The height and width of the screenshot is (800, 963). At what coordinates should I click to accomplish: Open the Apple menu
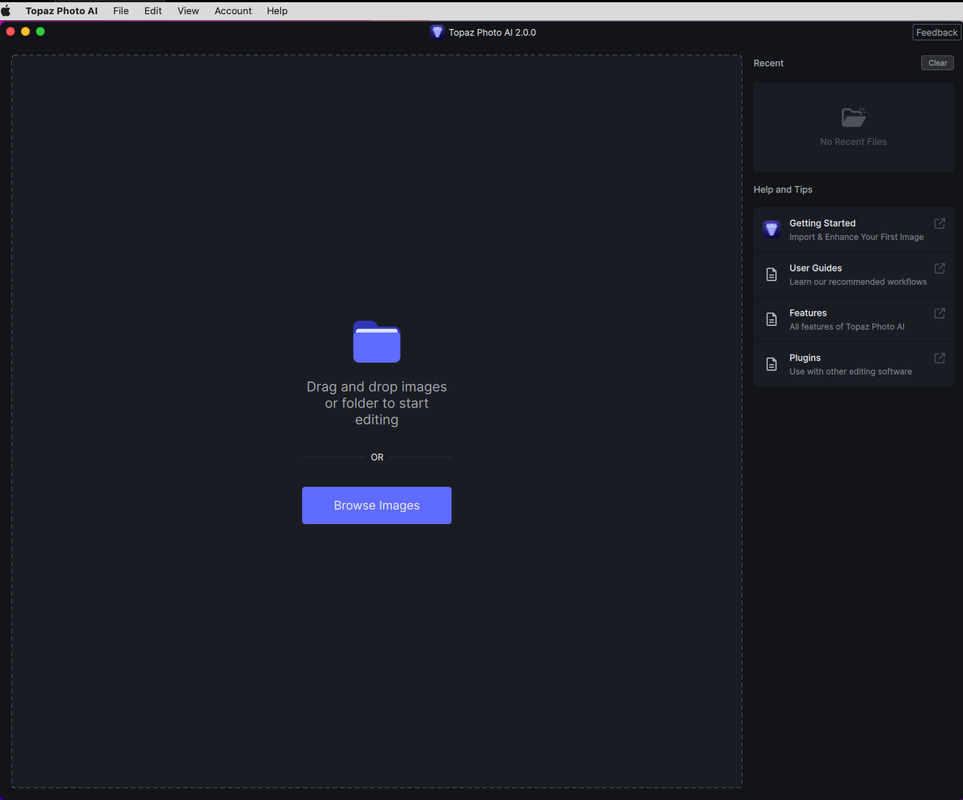pyautogui.click(x=6, y=10)
